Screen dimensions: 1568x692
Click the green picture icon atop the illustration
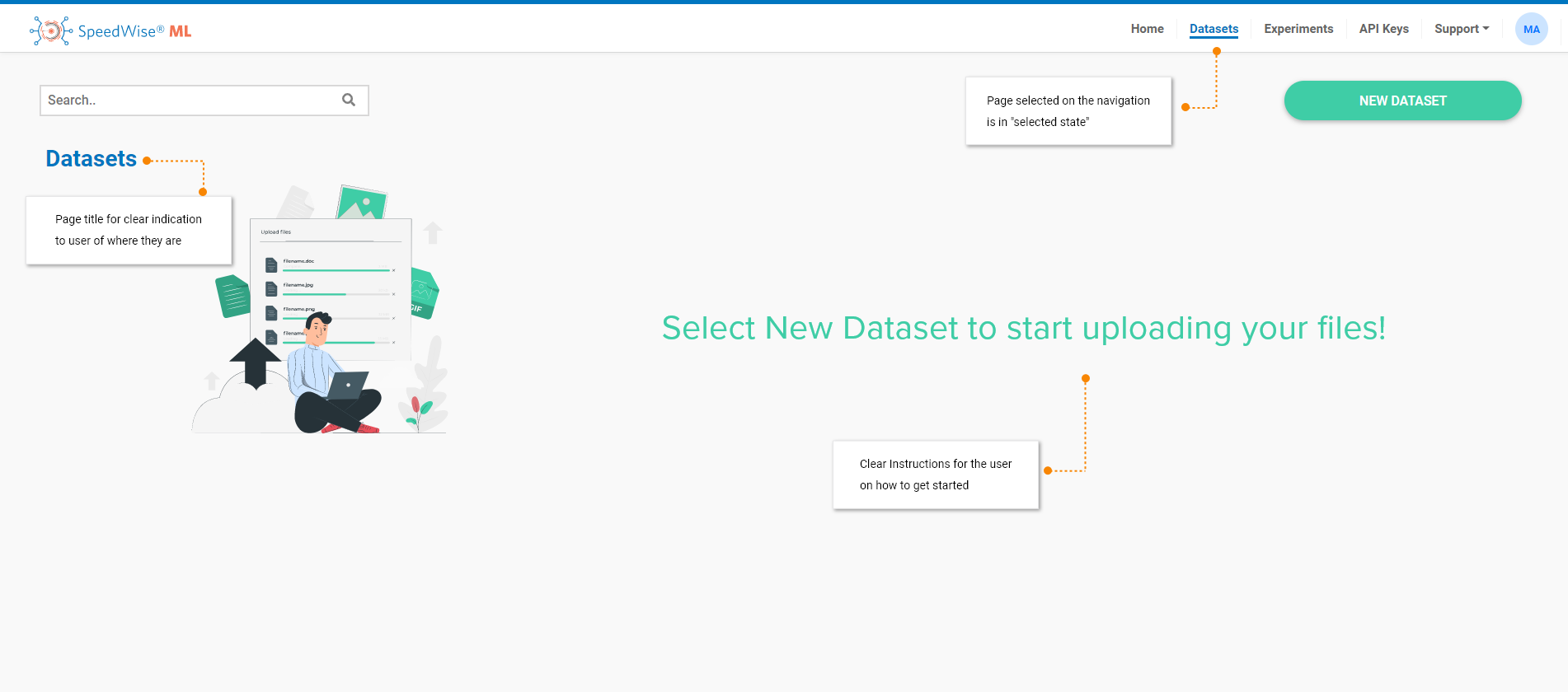(x=361, y=203)
